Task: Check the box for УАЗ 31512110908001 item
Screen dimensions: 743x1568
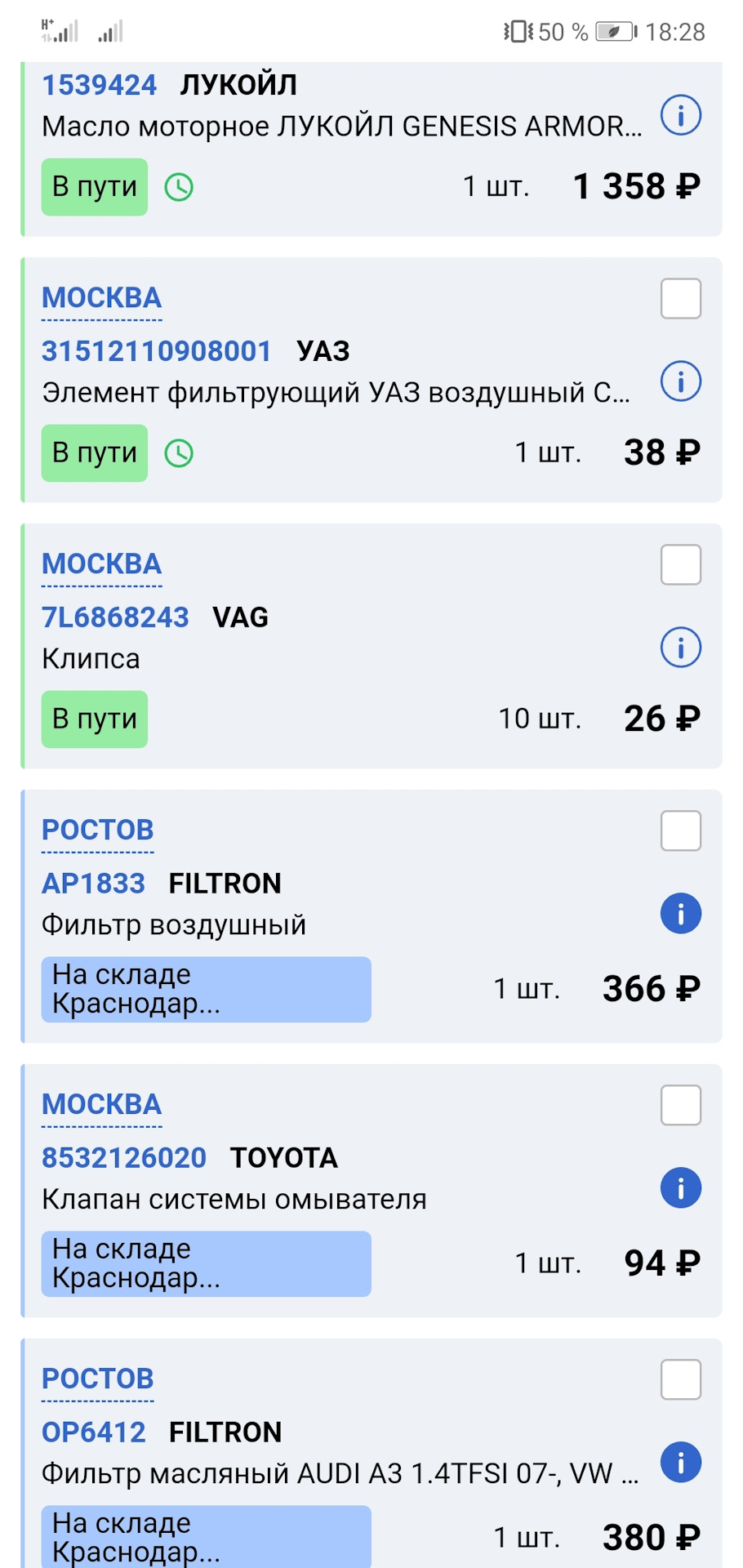Action: (x=680, y=298)
